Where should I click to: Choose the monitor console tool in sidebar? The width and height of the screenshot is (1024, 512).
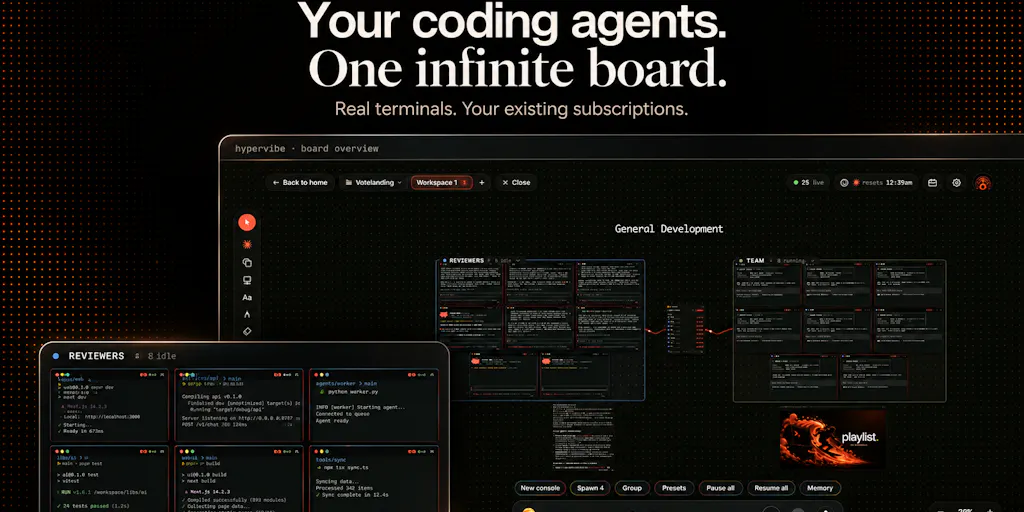[247, 280]
